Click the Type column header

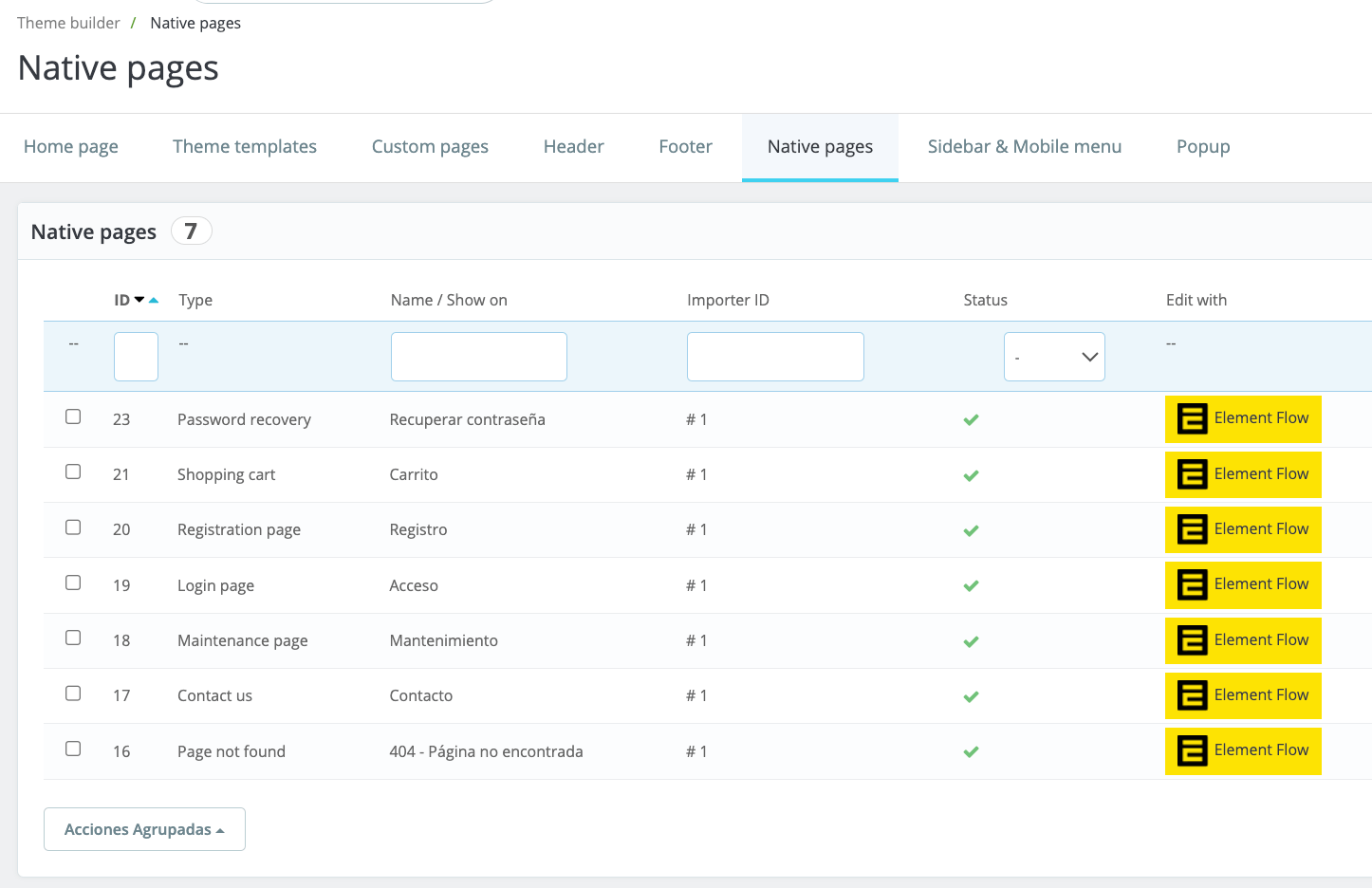pos(195,300)
